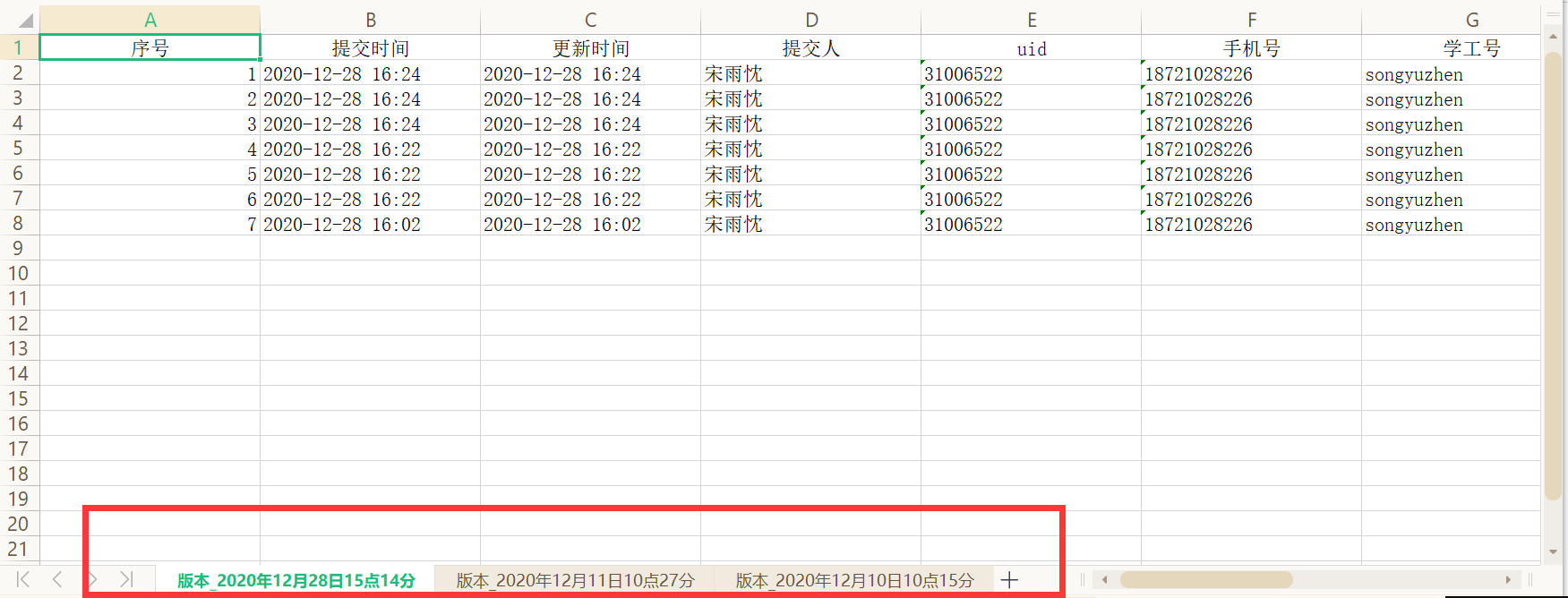Image resolution: width=1568 pixels, height=598 pixels.
Task: Go to next sheet tab arrow
Action: (x=92, y=579)
